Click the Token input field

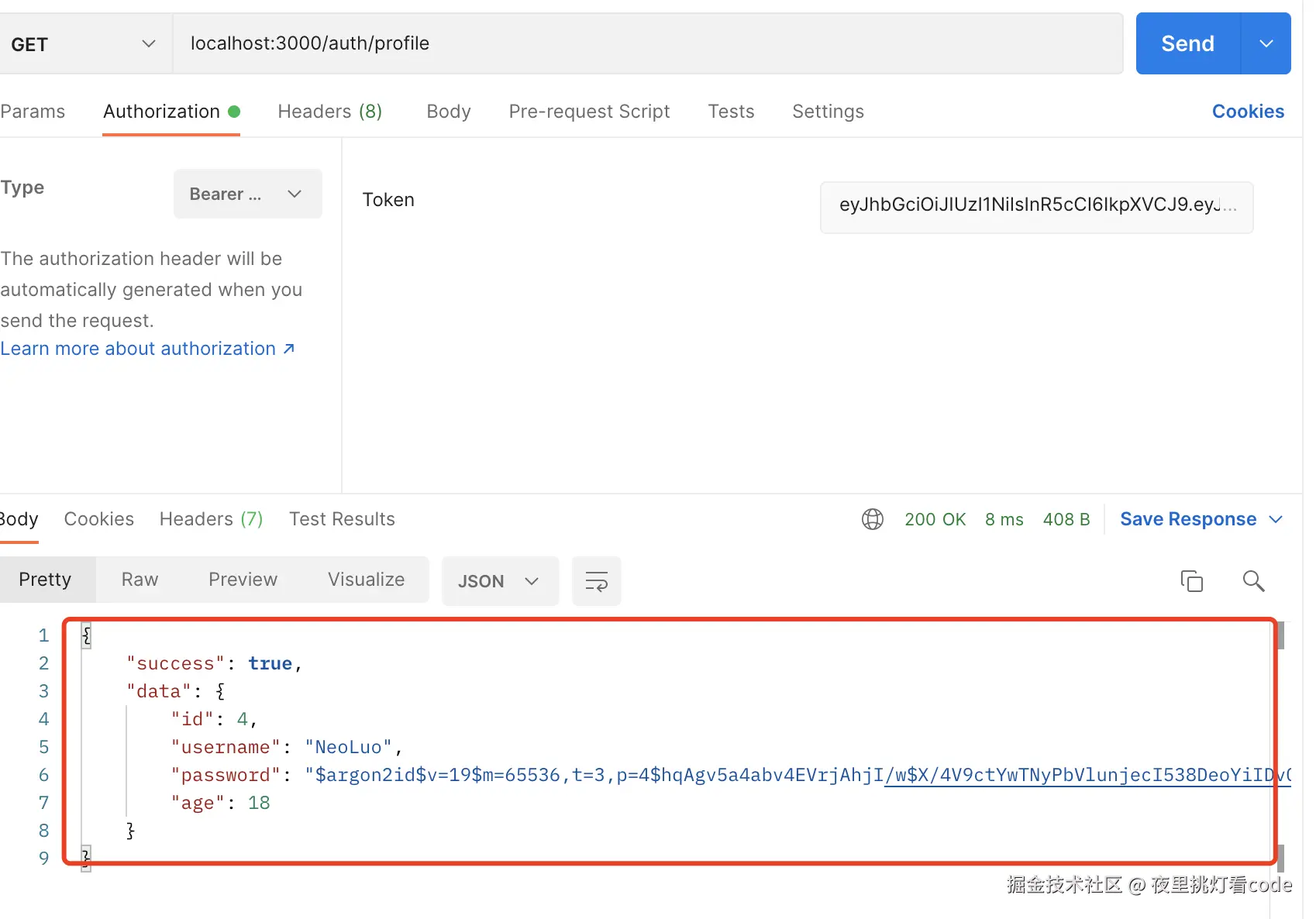(x=1036, y=205)
